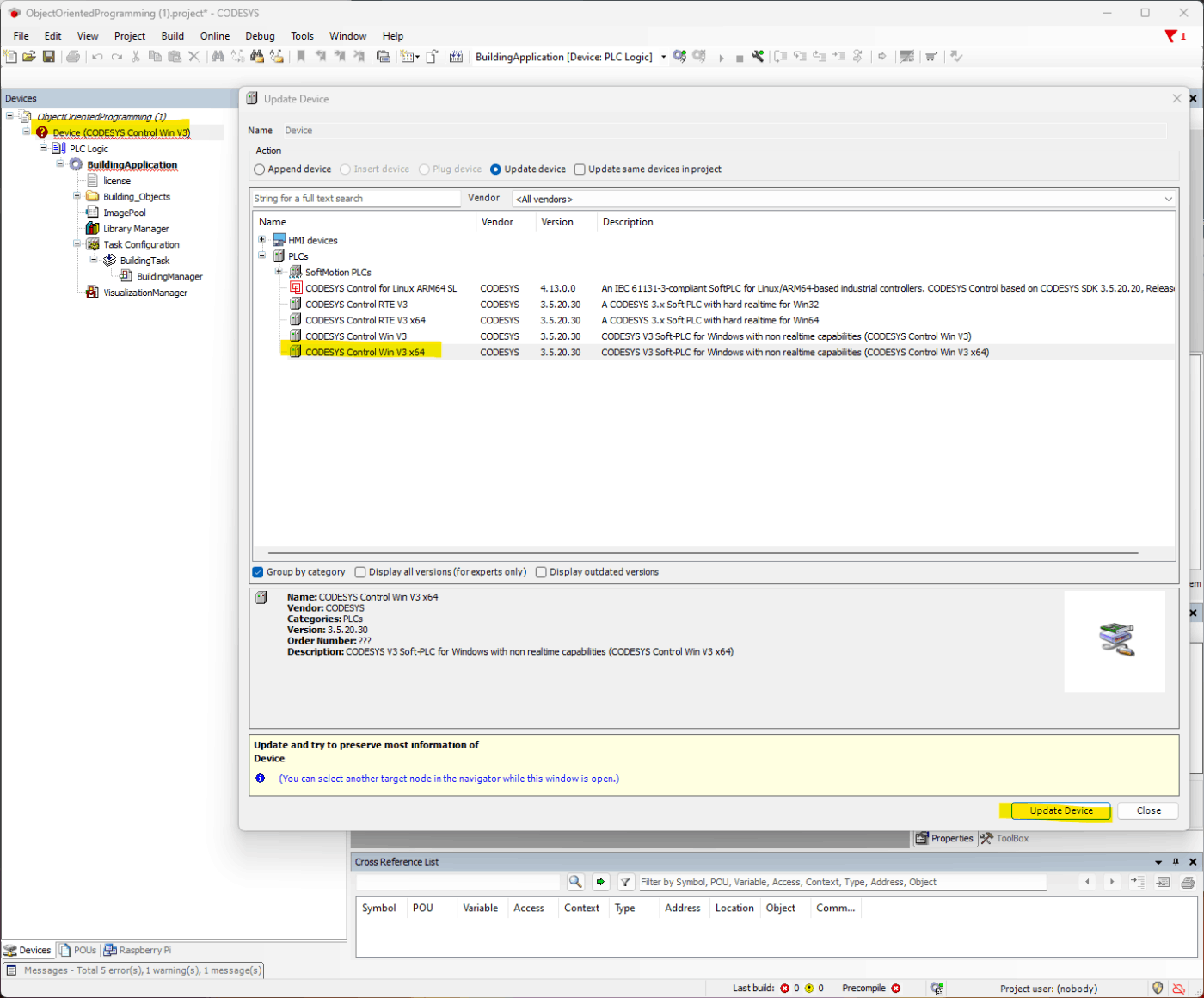1204x998 pixels.
Task: Click the red notification flag in the menu bar
Action: (1170, 36)
